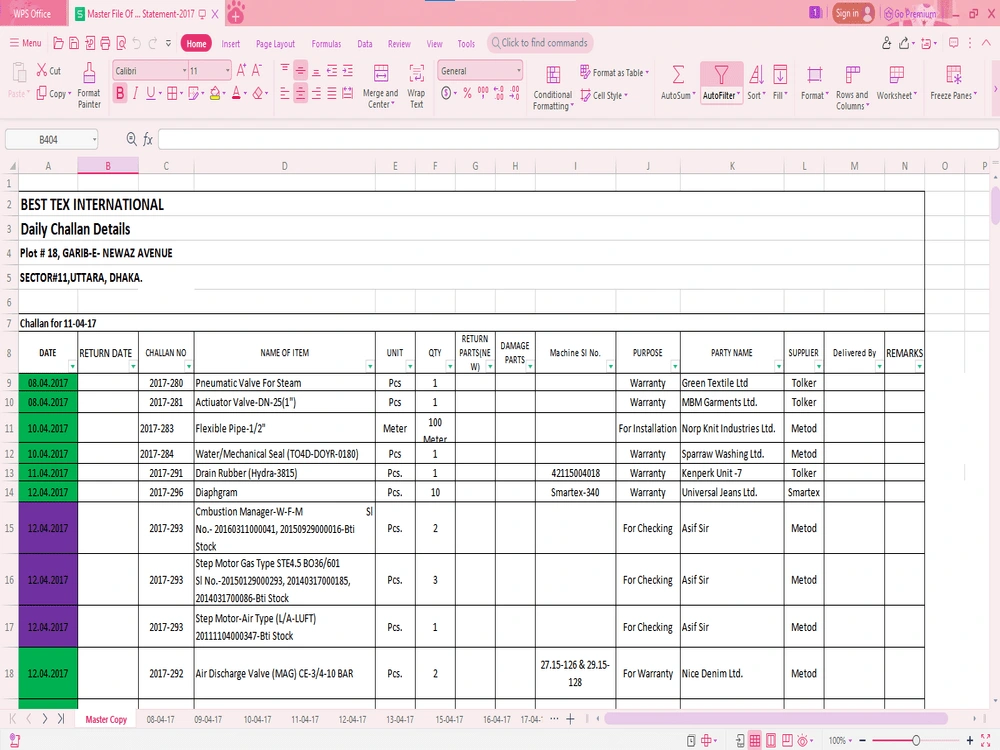Toggle Wrap Text
The width and height of the screenshot is (1000, 750).
(416, 74)
